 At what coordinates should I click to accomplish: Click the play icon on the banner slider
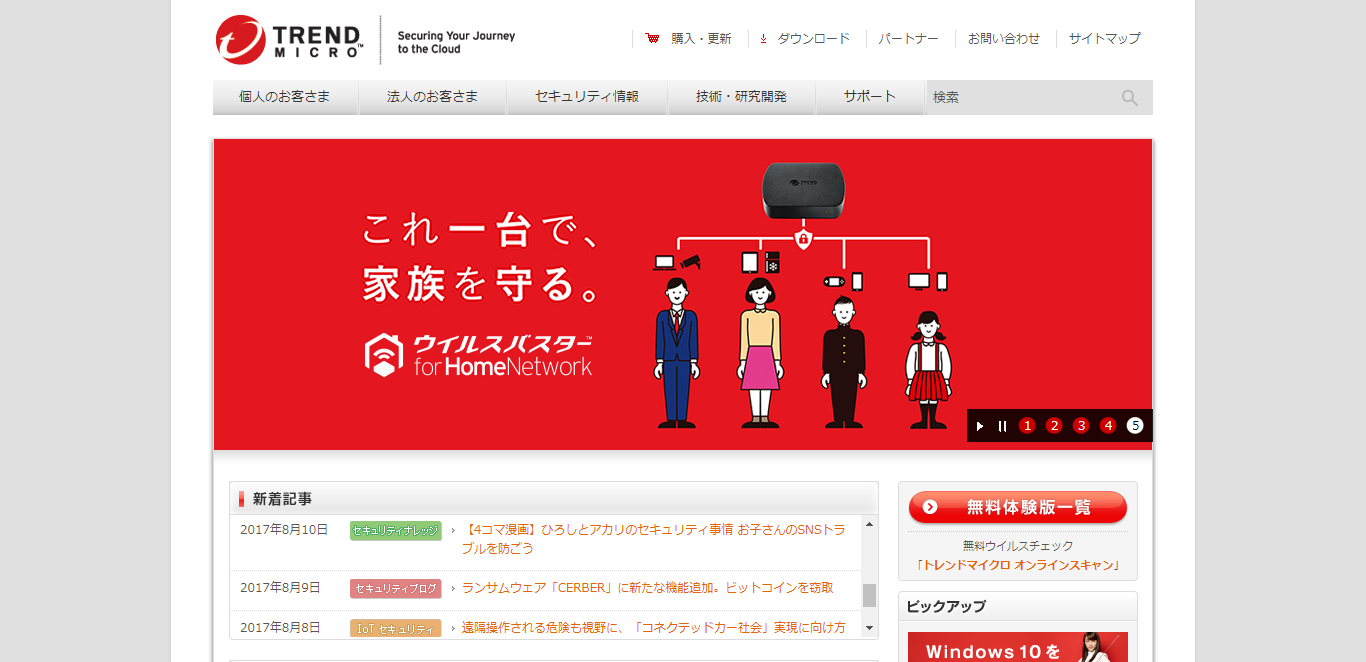point(980,426)
